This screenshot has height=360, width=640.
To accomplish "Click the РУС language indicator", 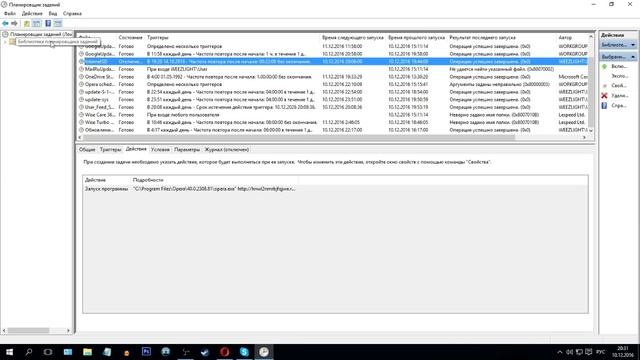I will (x=600, y=352).
